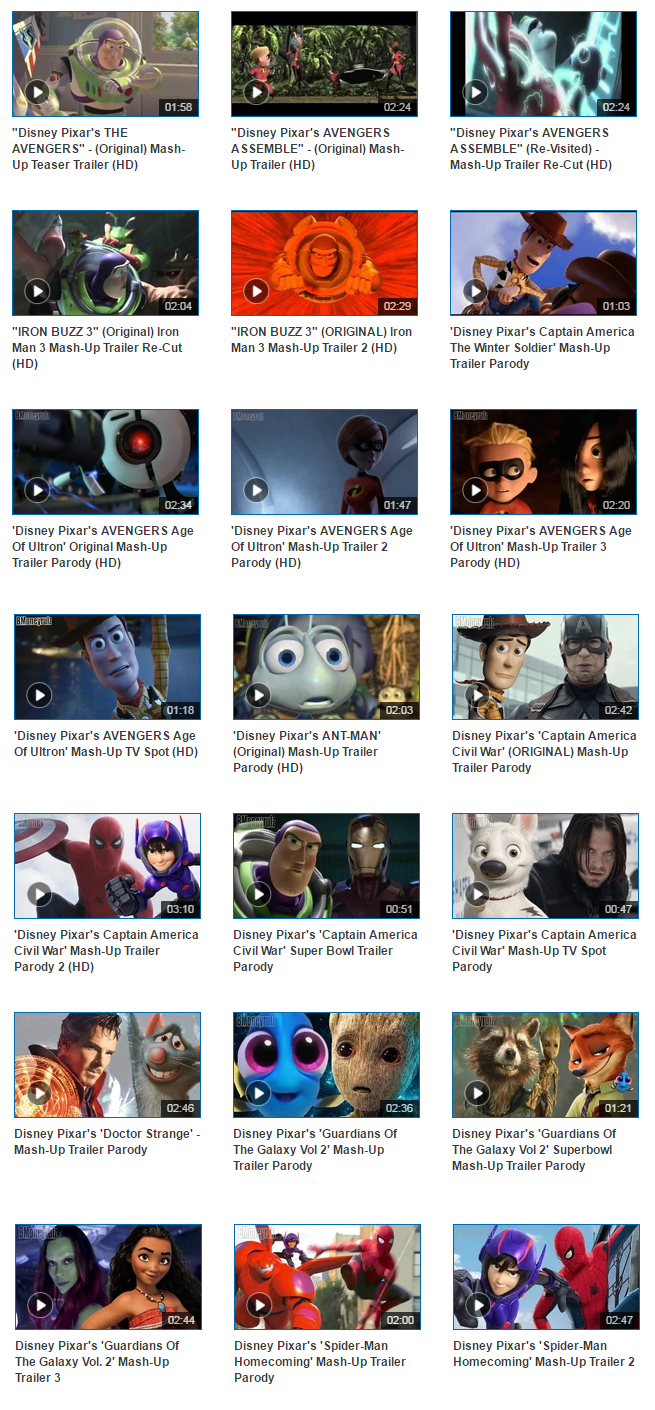Play the 'Age Of Ultron' Trailer 3 video
Screen dimensions: 655x1410
pos(543,462)
